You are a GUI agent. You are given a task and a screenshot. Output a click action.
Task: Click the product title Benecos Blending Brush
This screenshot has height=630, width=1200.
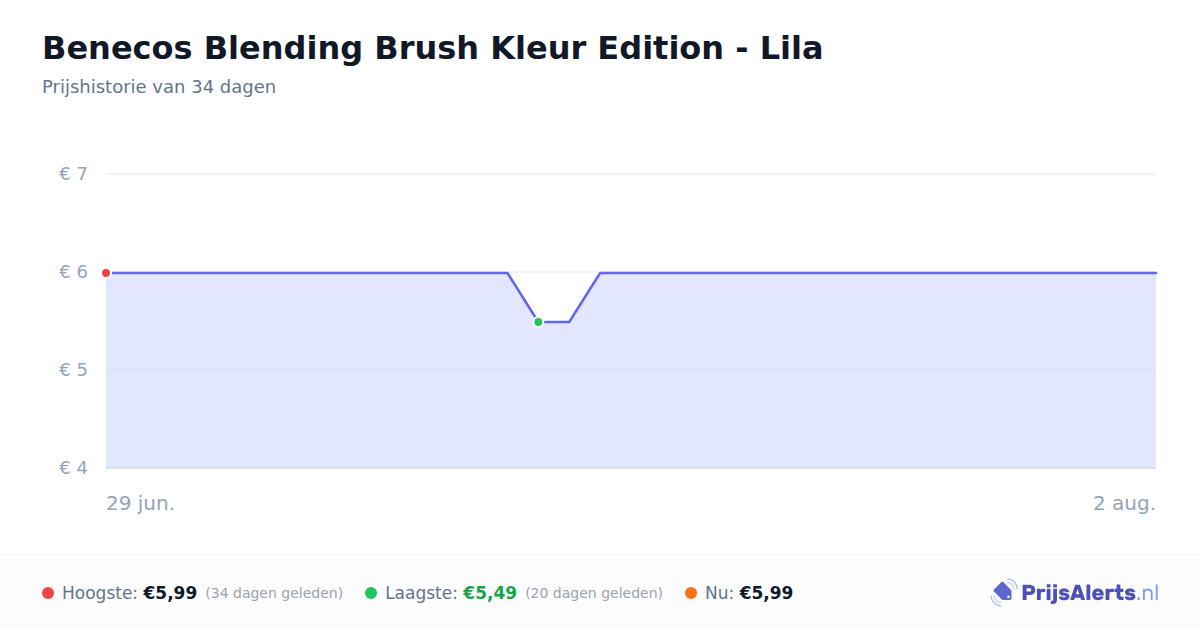point(432,48)
